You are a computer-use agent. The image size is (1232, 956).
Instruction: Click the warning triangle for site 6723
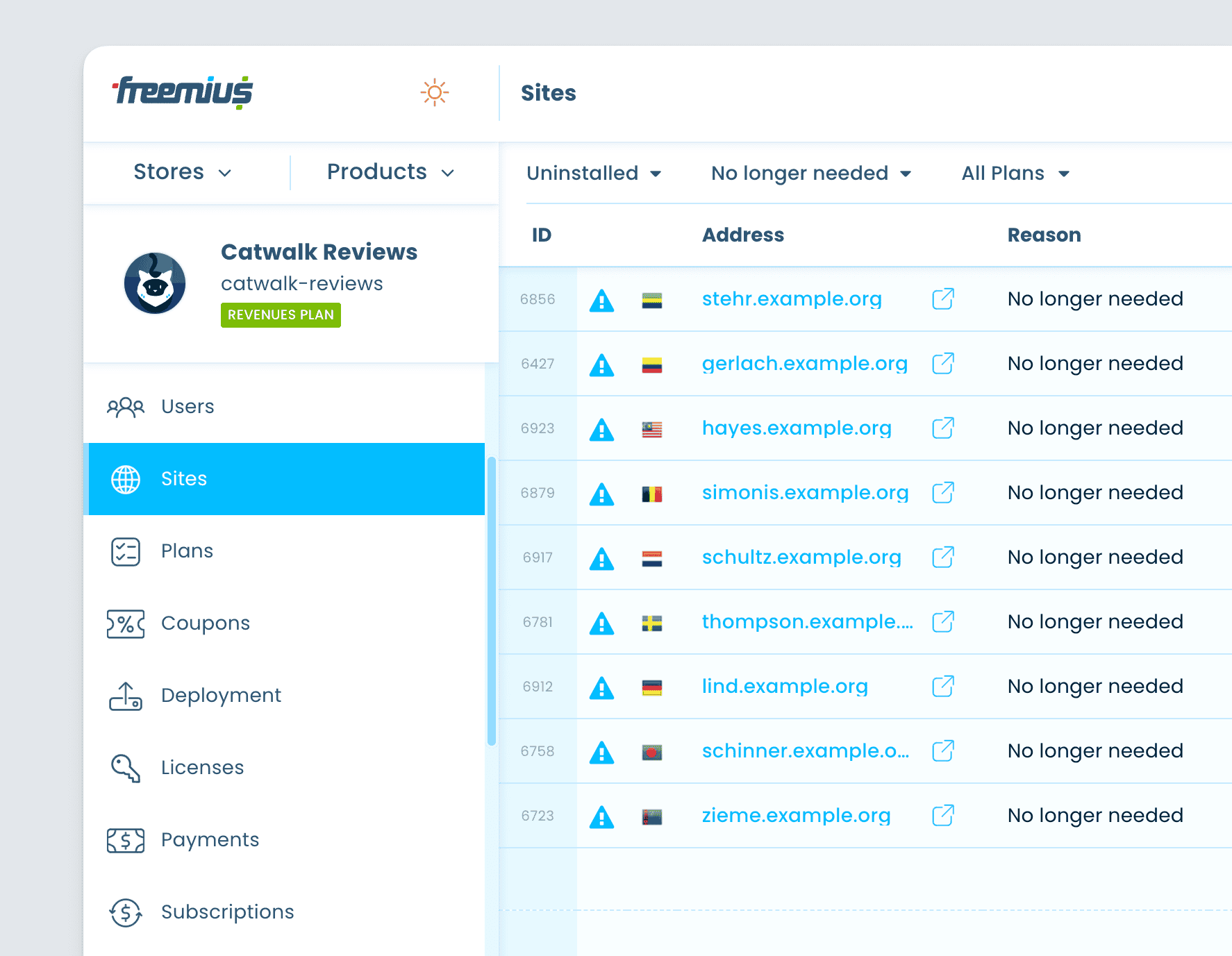[x=601, y=817]
